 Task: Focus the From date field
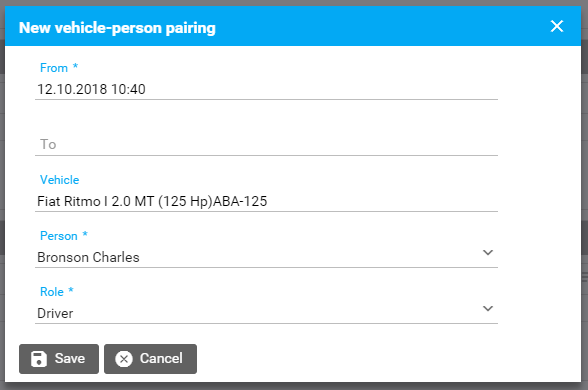click(266, 89)
